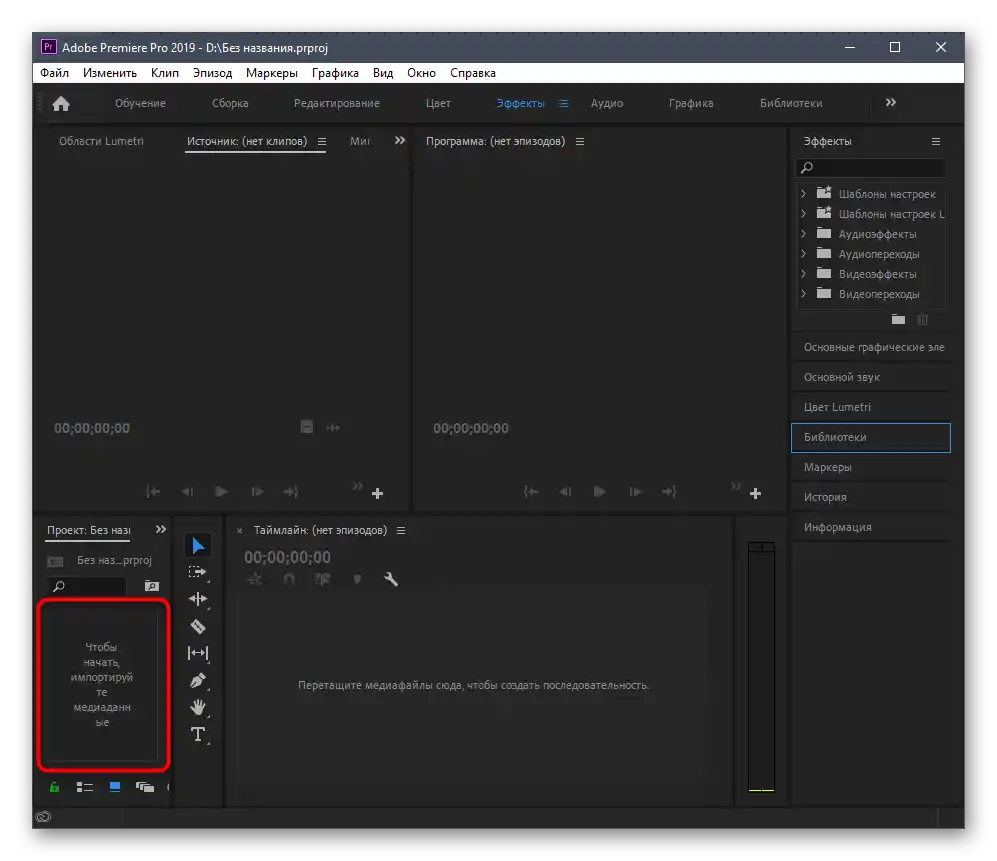Select the Type tool
The height and width of the screenshot is (861, 997).
[x=198, y=734]
